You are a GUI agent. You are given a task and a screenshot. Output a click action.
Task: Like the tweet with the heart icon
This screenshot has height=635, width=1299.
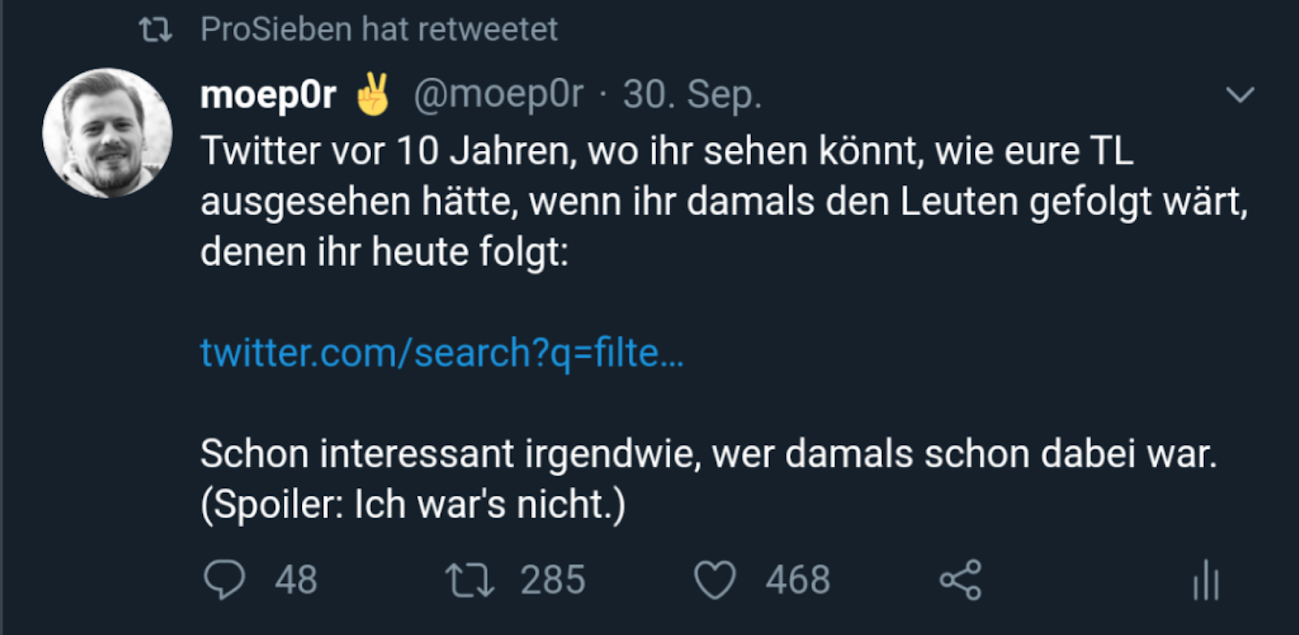tap(715, 580)
